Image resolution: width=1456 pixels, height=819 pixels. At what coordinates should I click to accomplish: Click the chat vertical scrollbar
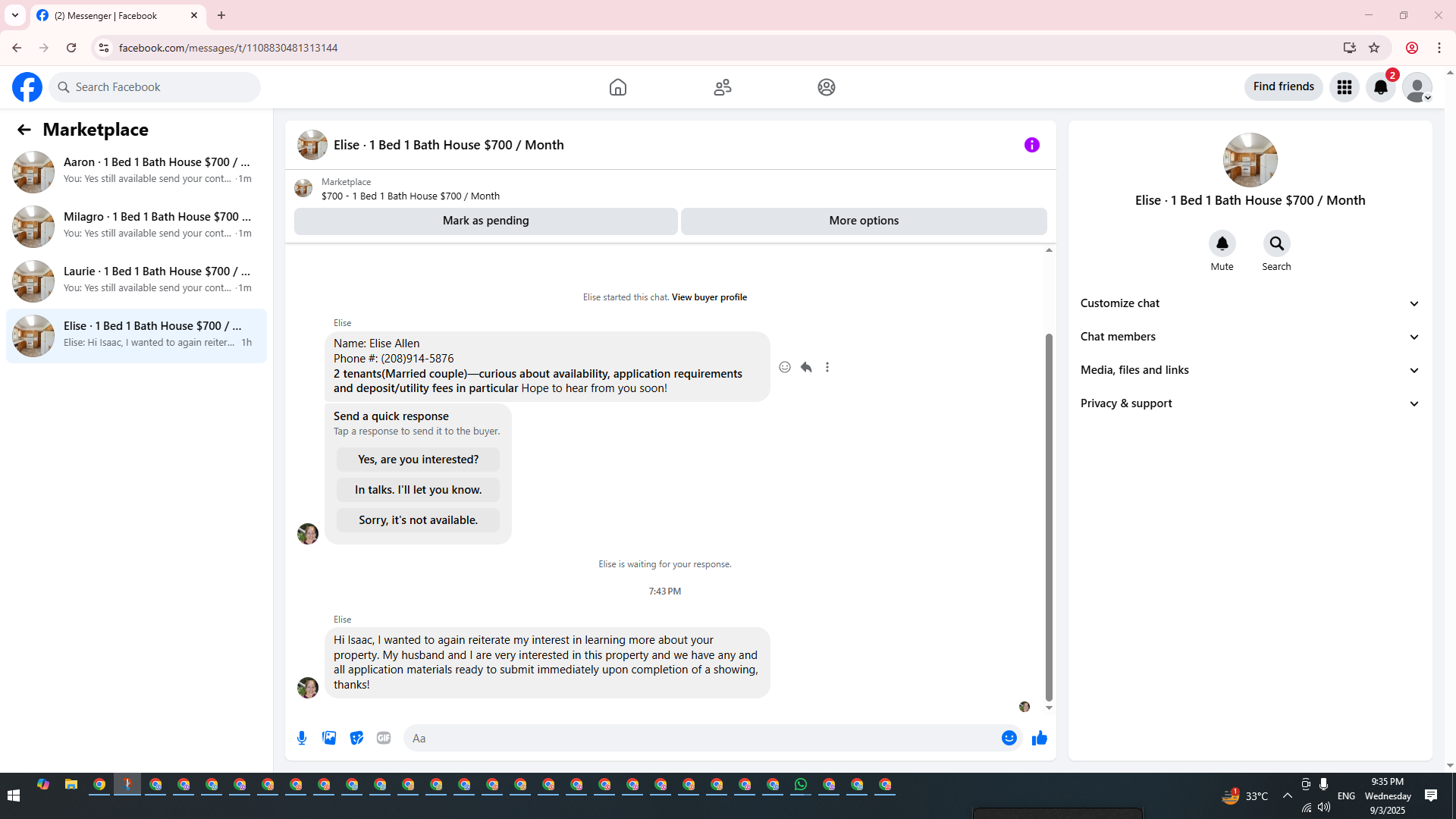tap(1049, 517)
